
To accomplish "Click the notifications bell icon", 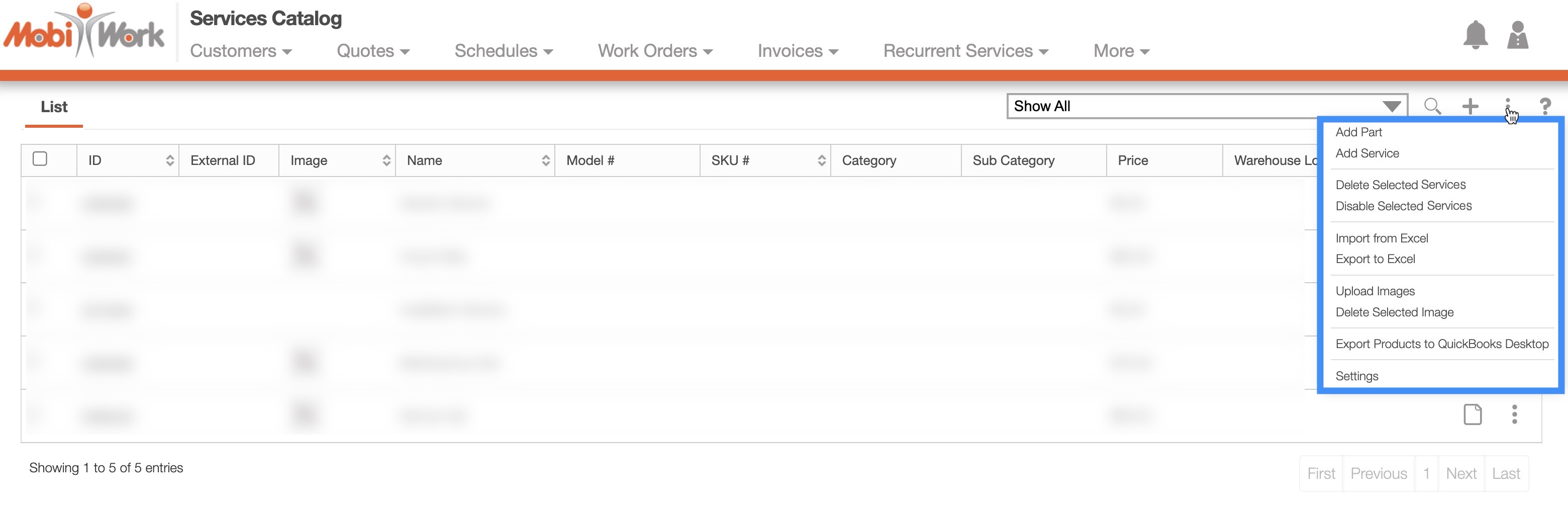I will (1475, 35).
